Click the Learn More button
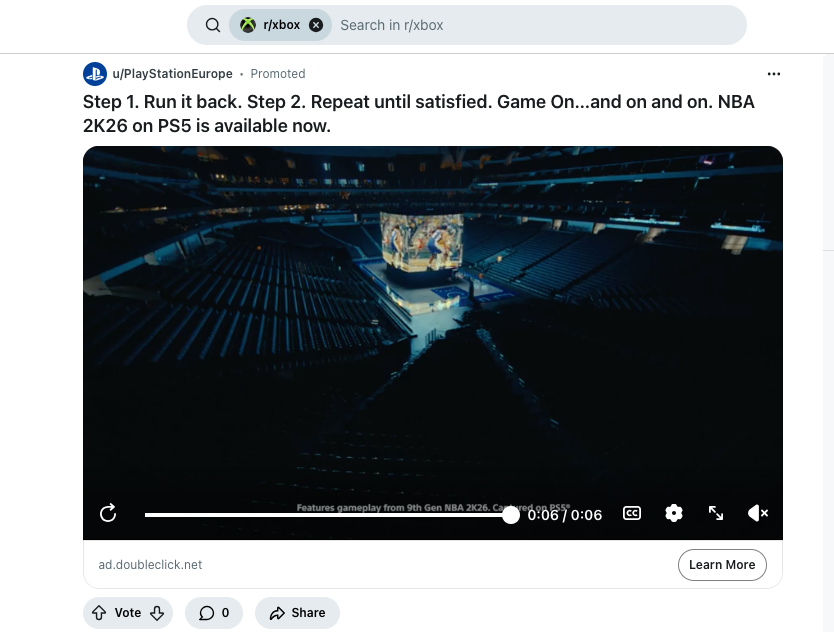 pyautogui.click(x=722, y=564)
